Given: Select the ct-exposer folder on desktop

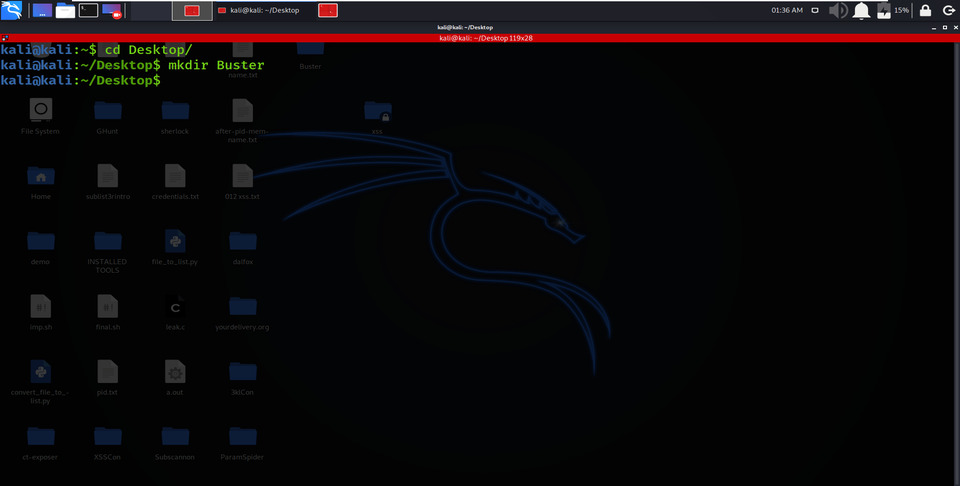Looking at the screenshot, I should pos(40,443).
